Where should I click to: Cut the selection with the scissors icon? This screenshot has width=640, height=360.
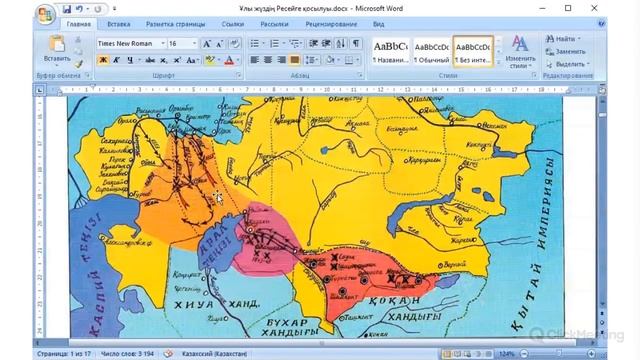pyautogui.click(x=78, y=40)
